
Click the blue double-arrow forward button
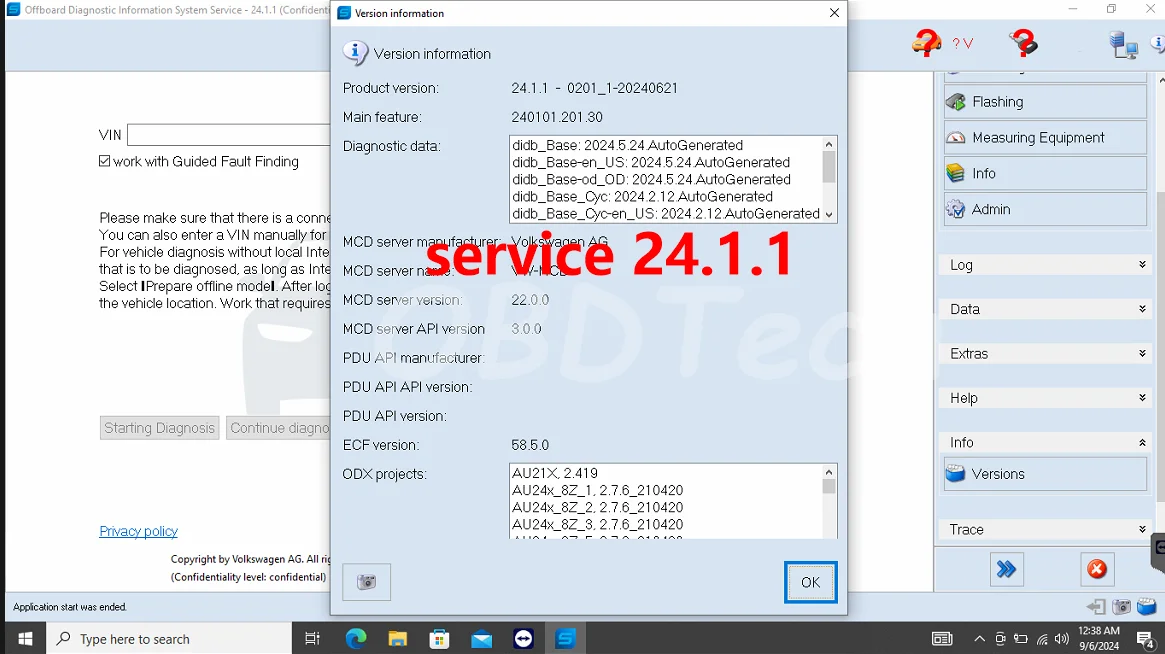(1006, 569)
